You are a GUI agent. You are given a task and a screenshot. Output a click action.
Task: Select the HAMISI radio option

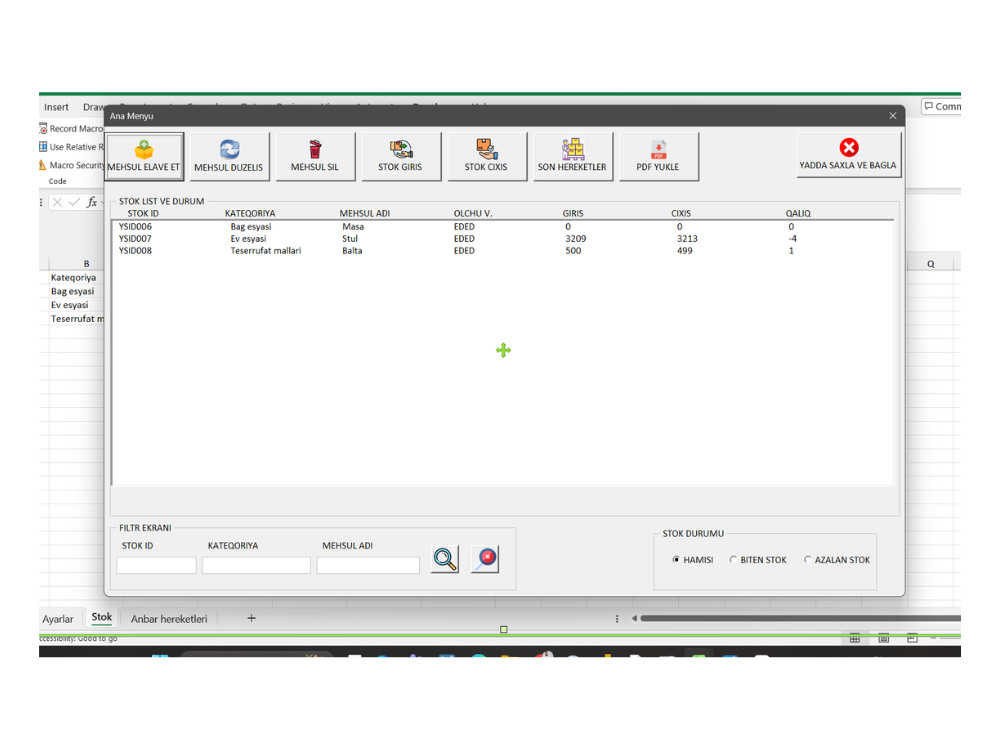point(693,560)
